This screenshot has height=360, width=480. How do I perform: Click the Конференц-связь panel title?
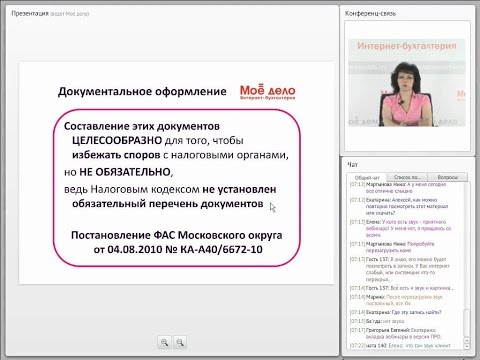pos(370,14)
